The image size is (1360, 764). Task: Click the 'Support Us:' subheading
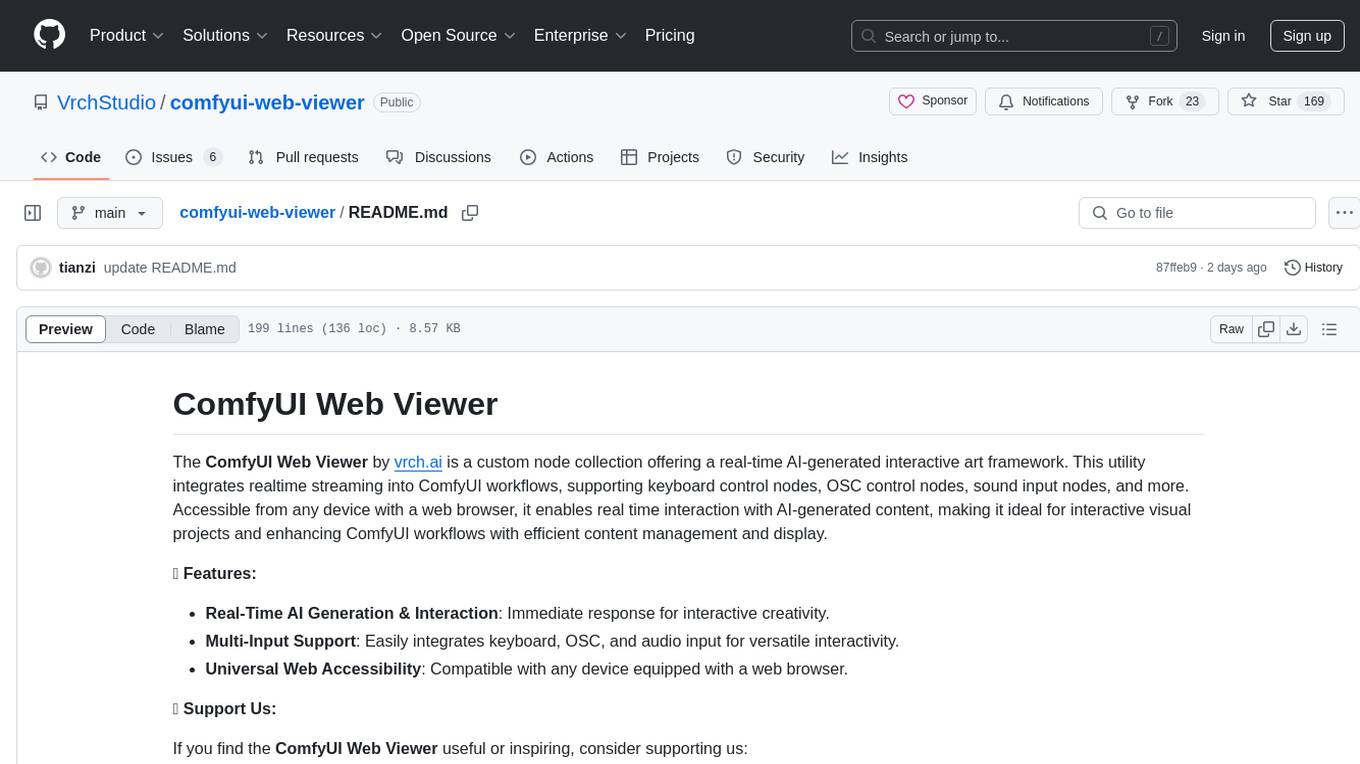(x=225, y=708)
